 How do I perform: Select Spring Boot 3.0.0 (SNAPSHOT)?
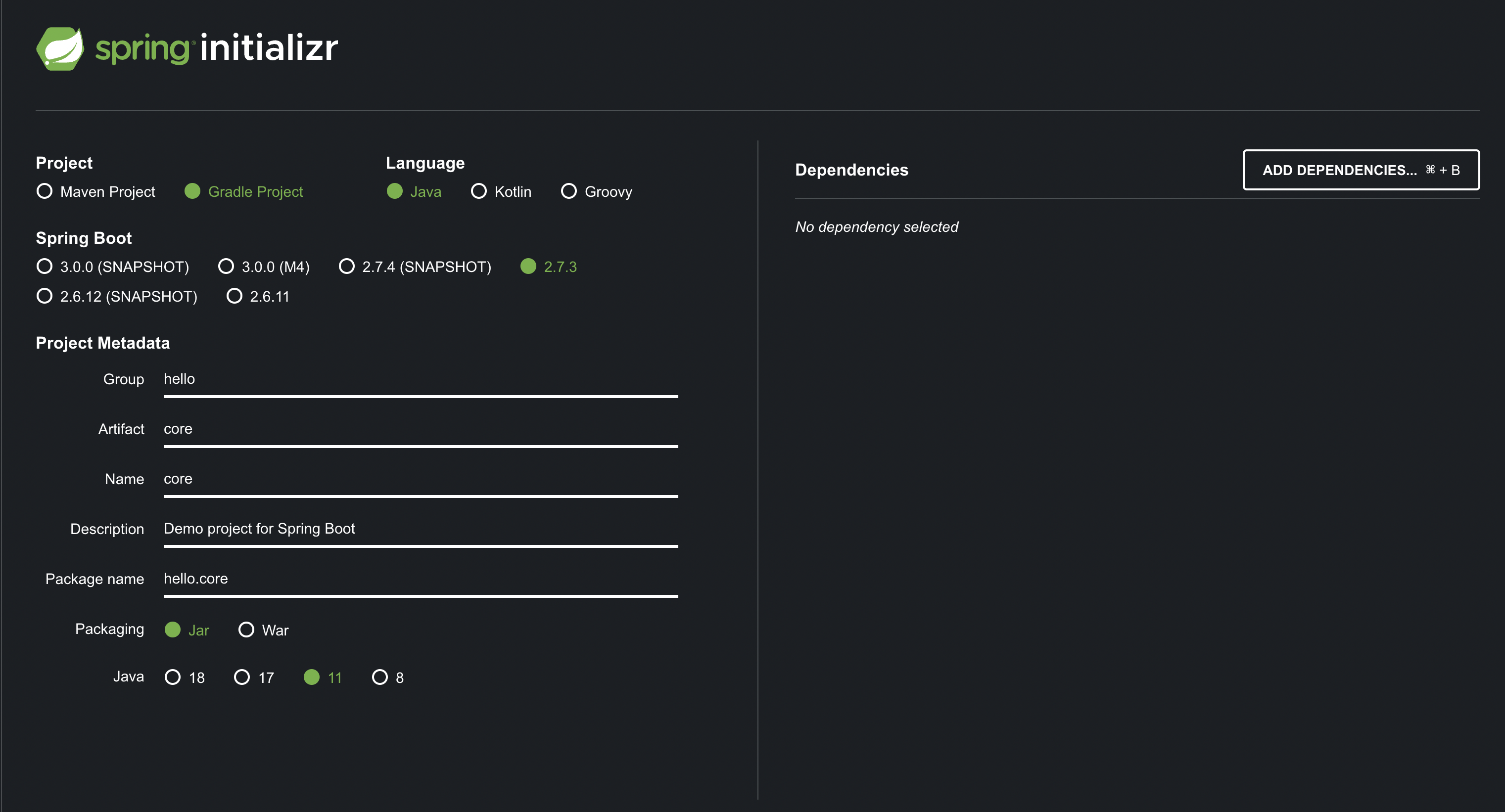coord(45,267)
